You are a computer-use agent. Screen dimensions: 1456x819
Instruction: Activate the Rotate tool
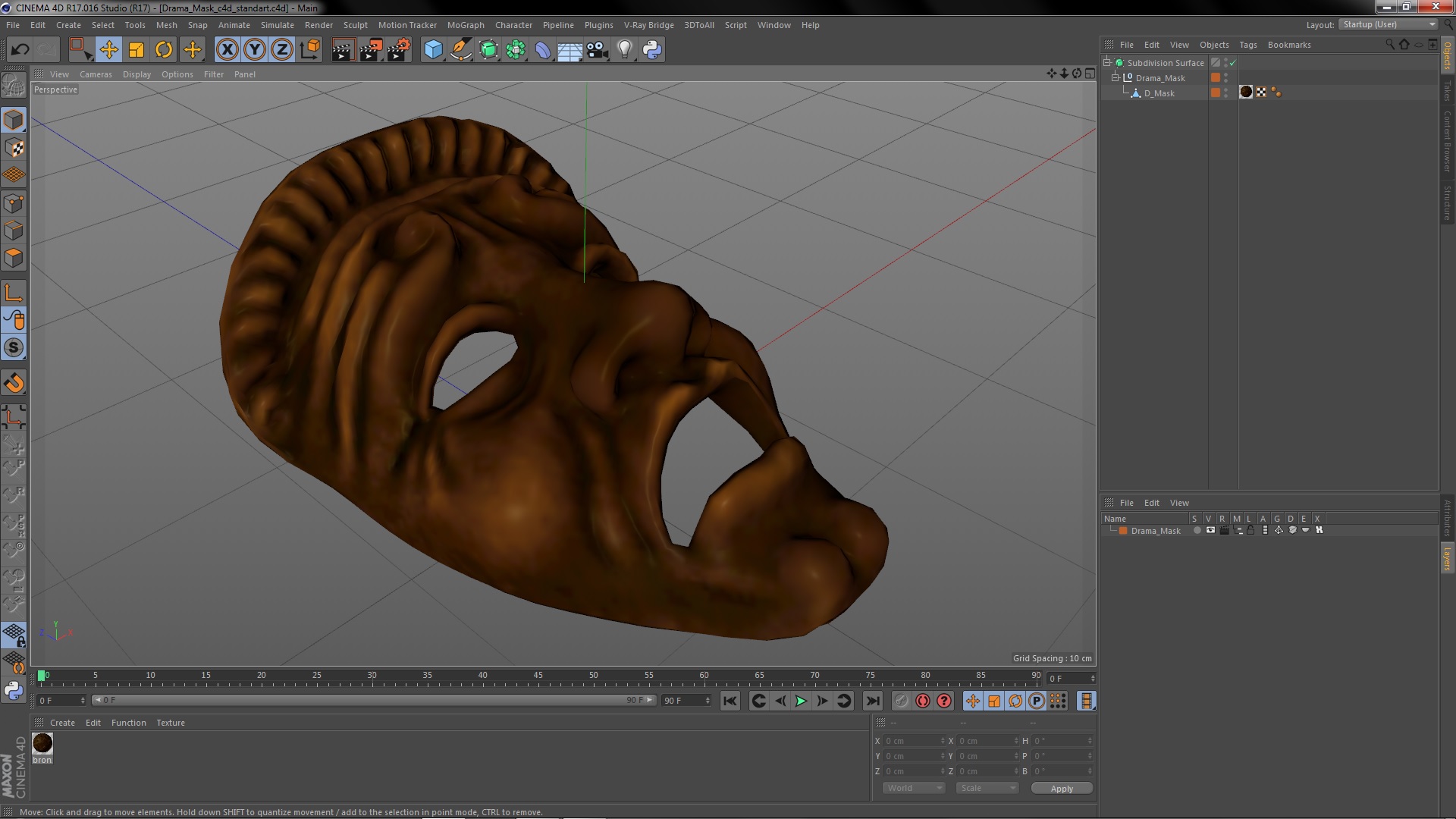(164, 50)
